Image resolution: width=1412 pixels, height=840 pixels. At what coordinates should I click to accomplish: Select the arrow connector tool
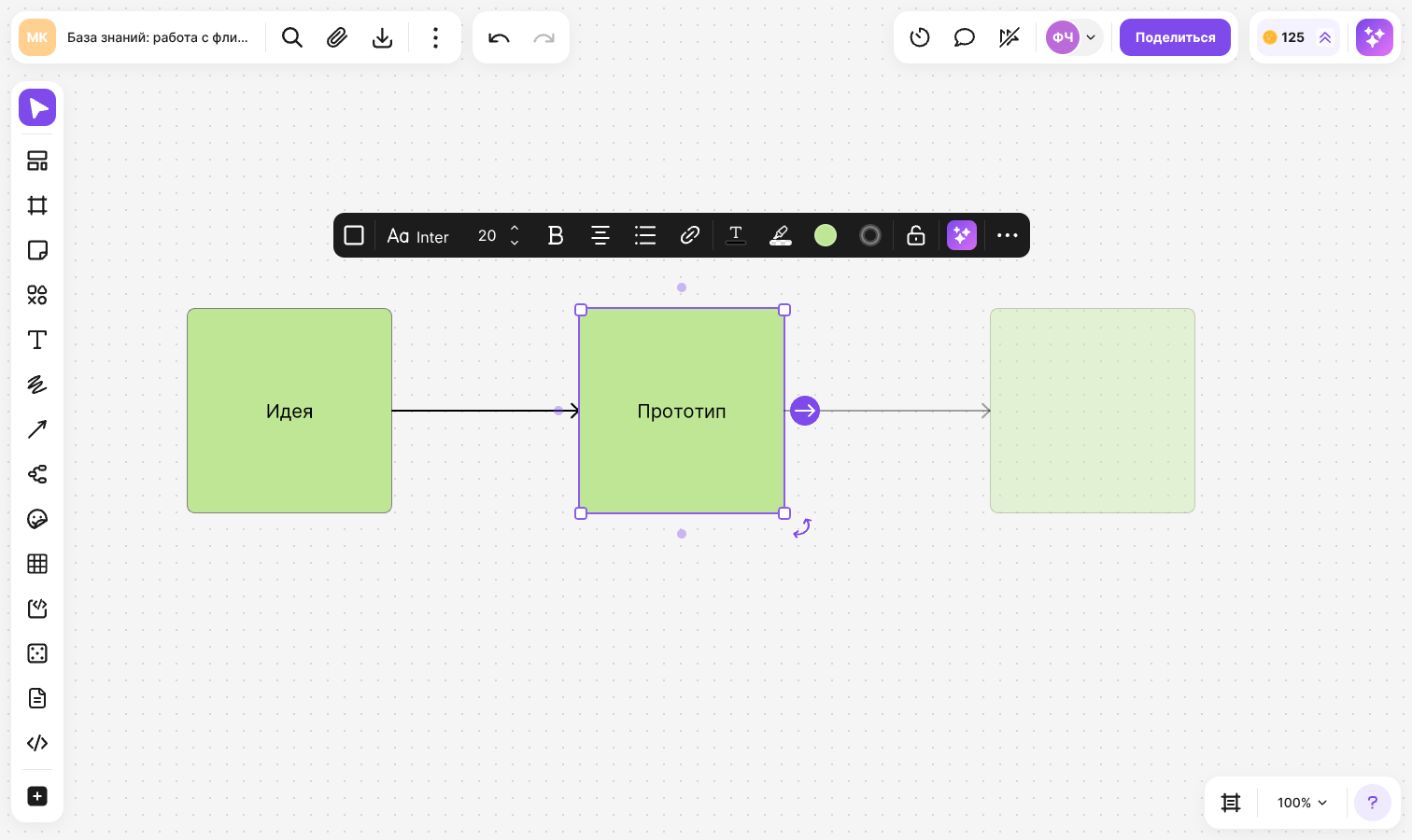coord(37,429)
